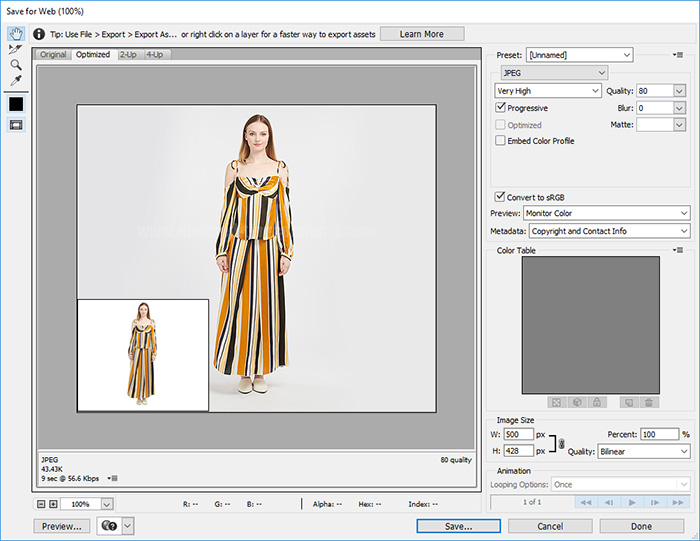Click the new color icon in Color Table
The height and width of the screenshot is (541, 700).
629,402
